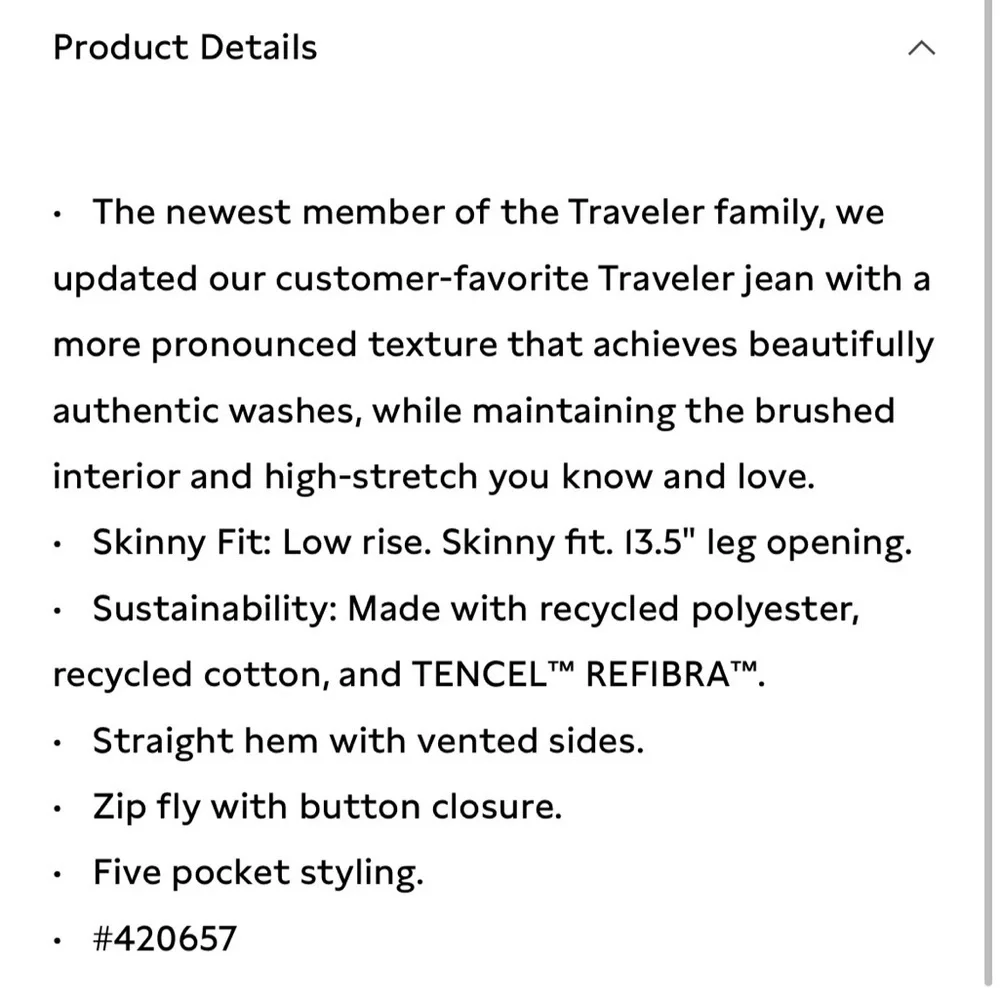The width and height of the screenshot is (1000, 1000).
Task: Click the 'Five pocket styling.' line
Action: [x=258, y=873]
